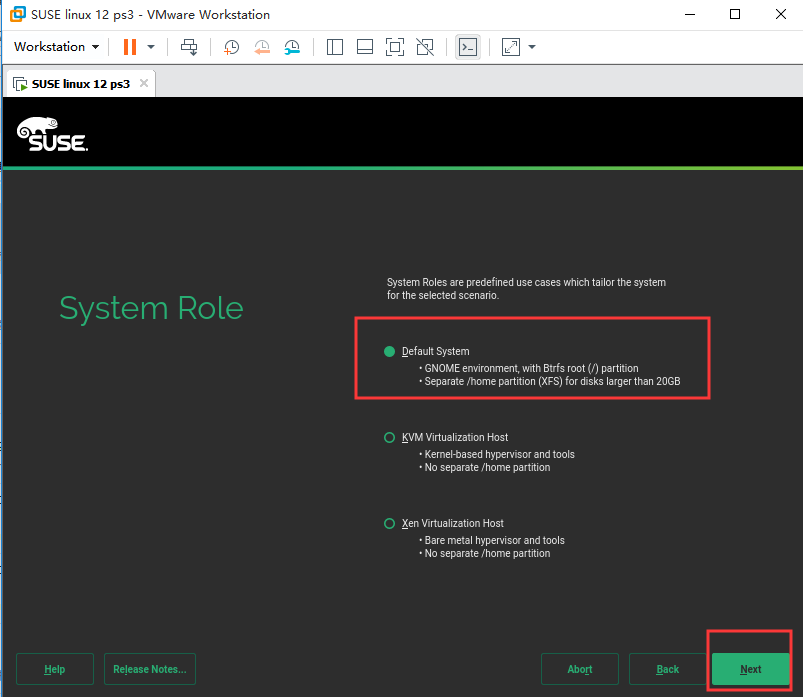The image size is (803, 697).
Task: Open the Release Notes
Action: 149,669
